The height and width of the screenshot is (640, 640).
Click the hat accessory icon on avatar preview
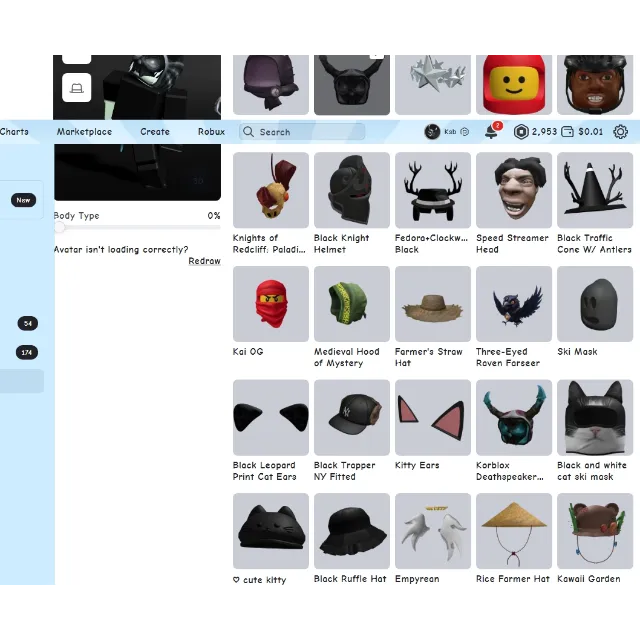click(76, 88)
